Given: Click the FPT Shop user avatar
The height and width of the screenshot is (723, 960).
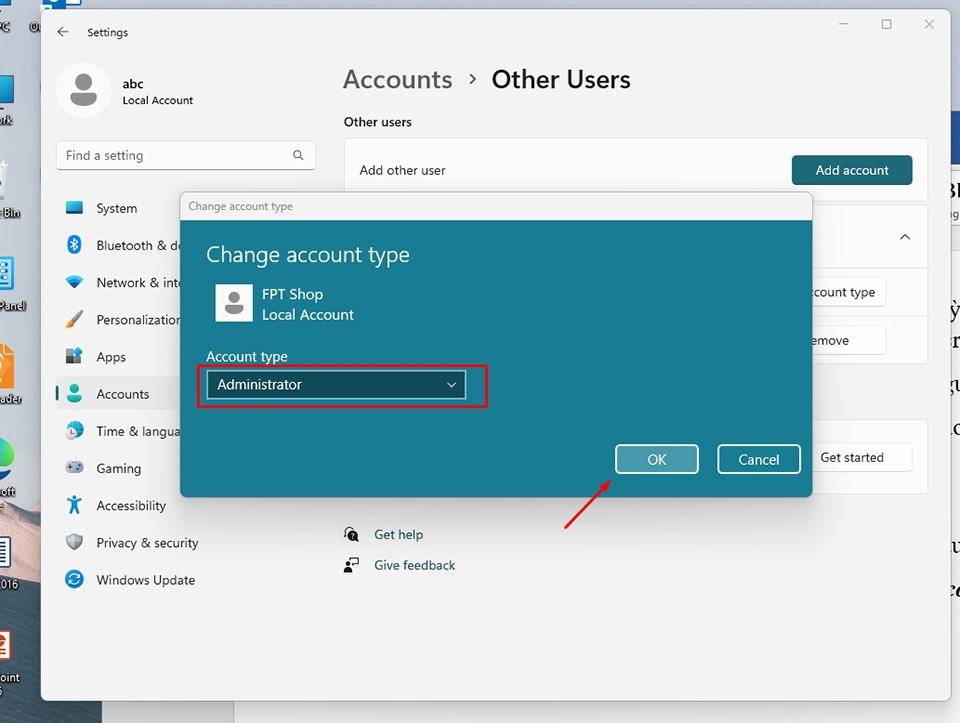Looking at the screenshot, I should coord(234,302).
